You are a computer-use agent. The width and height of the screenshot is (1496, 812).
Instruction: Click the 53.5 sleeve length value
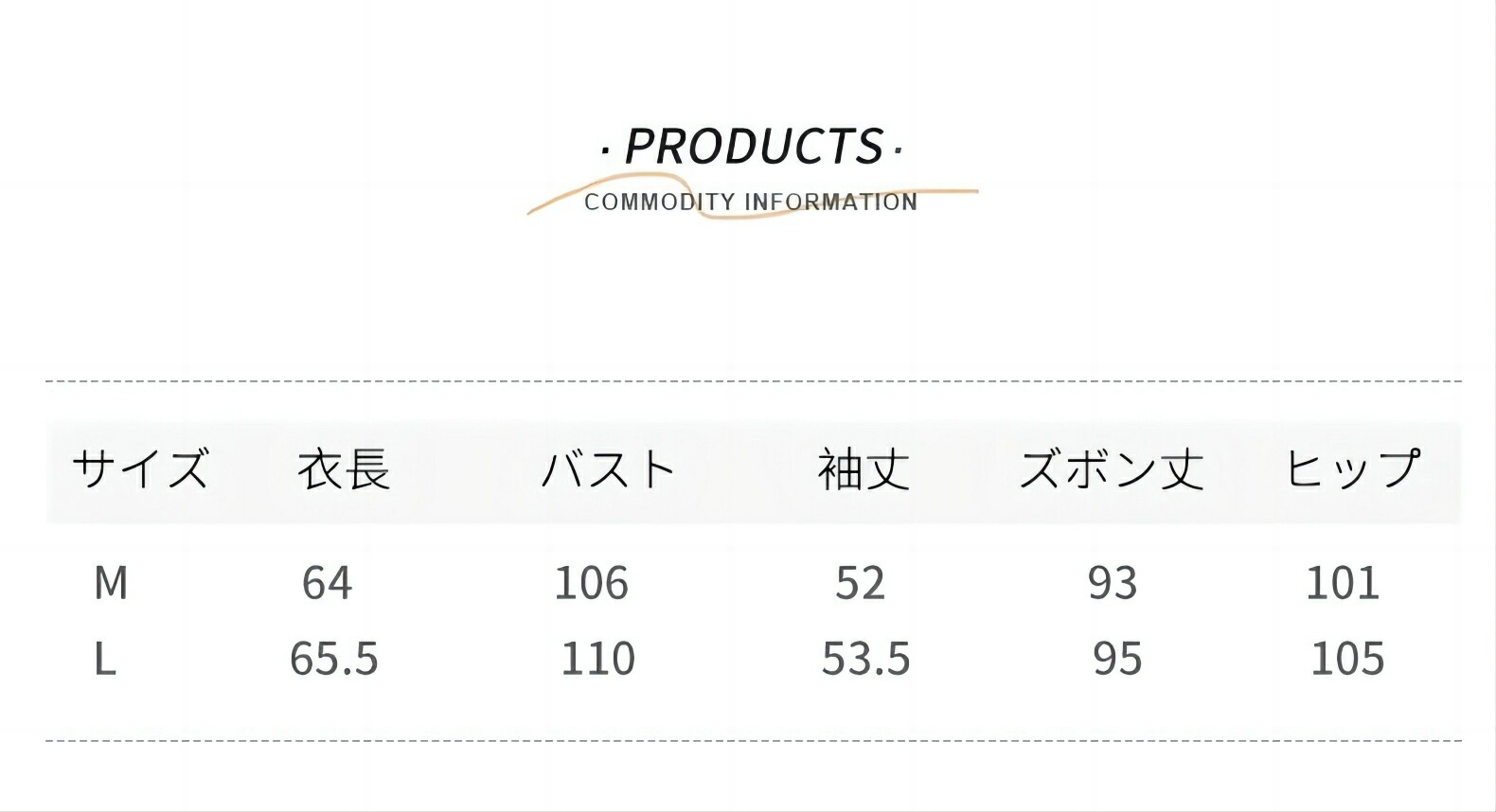point(865,659)
